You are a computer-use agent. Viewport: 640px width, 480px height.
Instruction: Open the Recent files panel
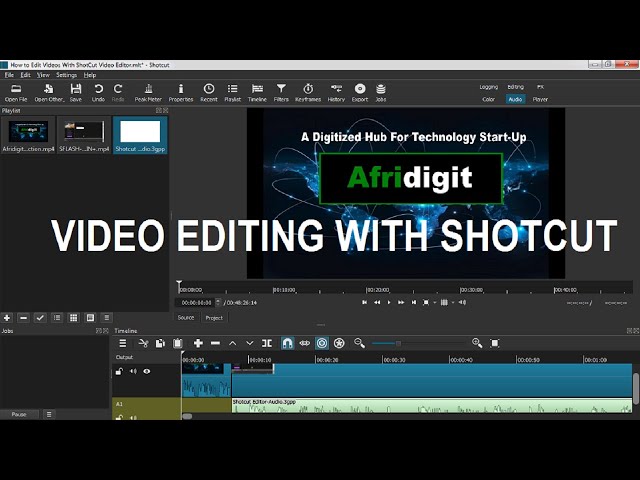coord(209,93)
